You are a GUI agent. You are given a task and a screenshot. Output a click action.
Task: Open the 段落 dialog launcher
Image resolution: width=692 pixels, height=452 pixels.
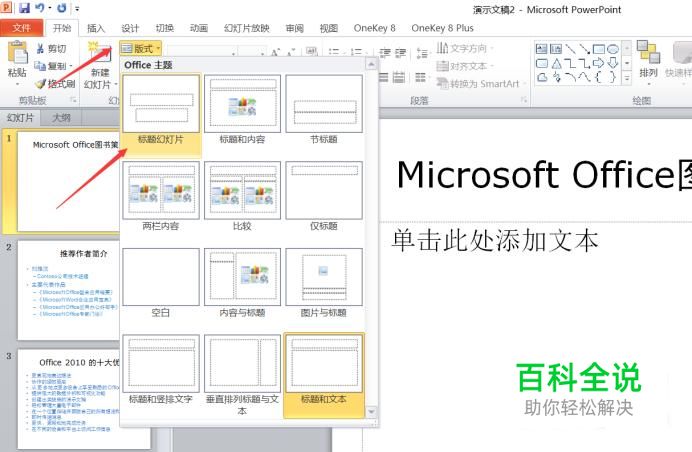click(x=524, y=100)
